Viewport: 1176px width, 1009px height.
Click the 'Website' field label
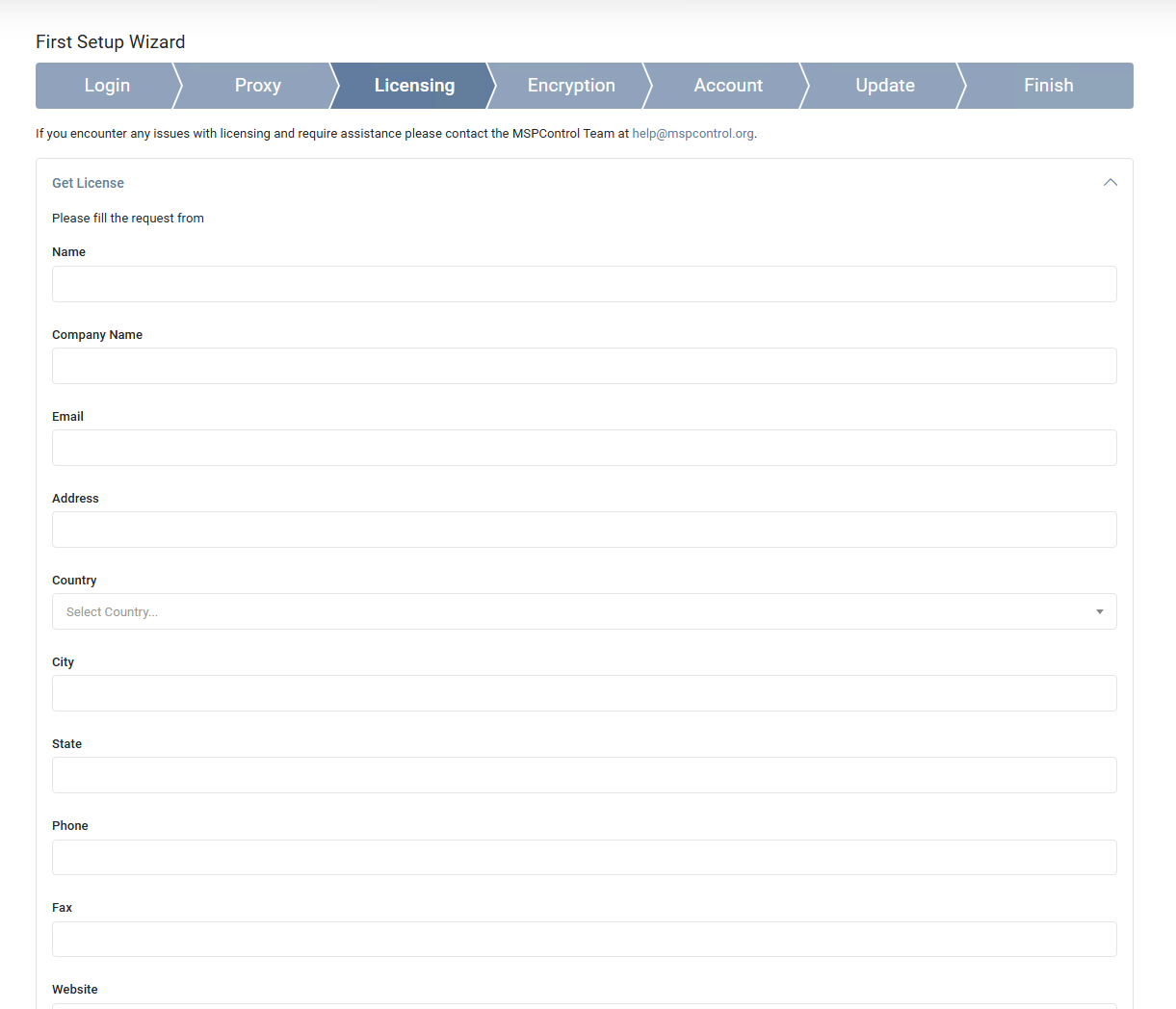[x=75, y=990]
